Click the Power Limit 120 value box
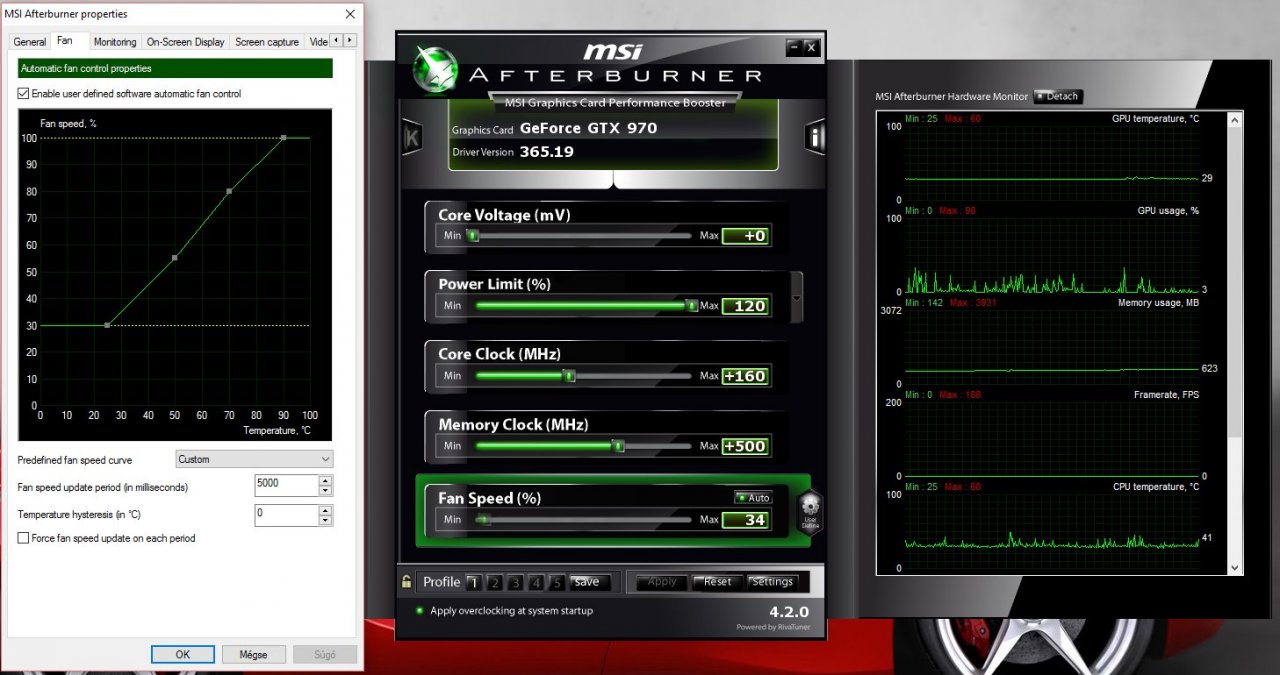1280x675 pixels. point(745,306)
